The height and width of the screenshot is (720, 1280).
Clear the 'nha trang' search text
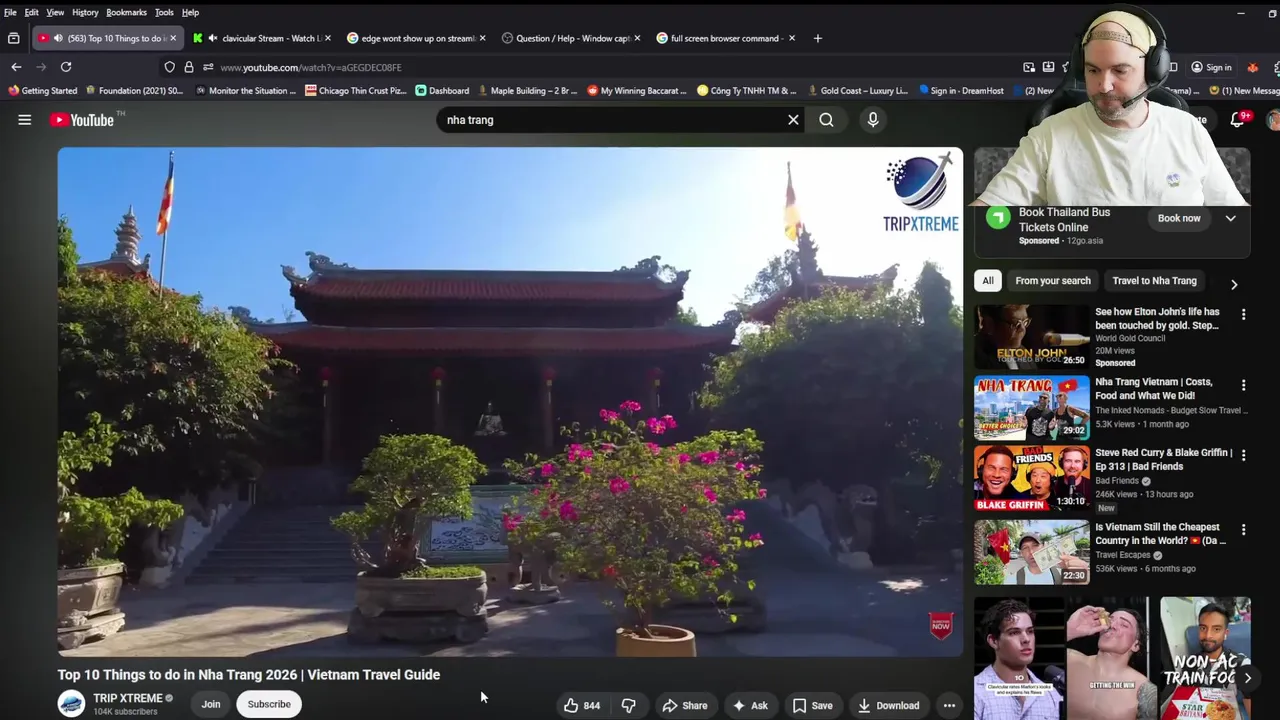click(x=793, y=120)
